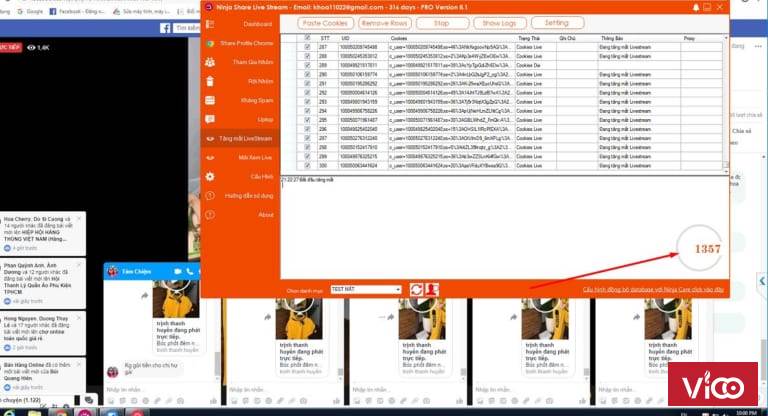Screen dimensions: 768x416
Task: Toggle the checkbox in row 295
Action: [307, 120]
